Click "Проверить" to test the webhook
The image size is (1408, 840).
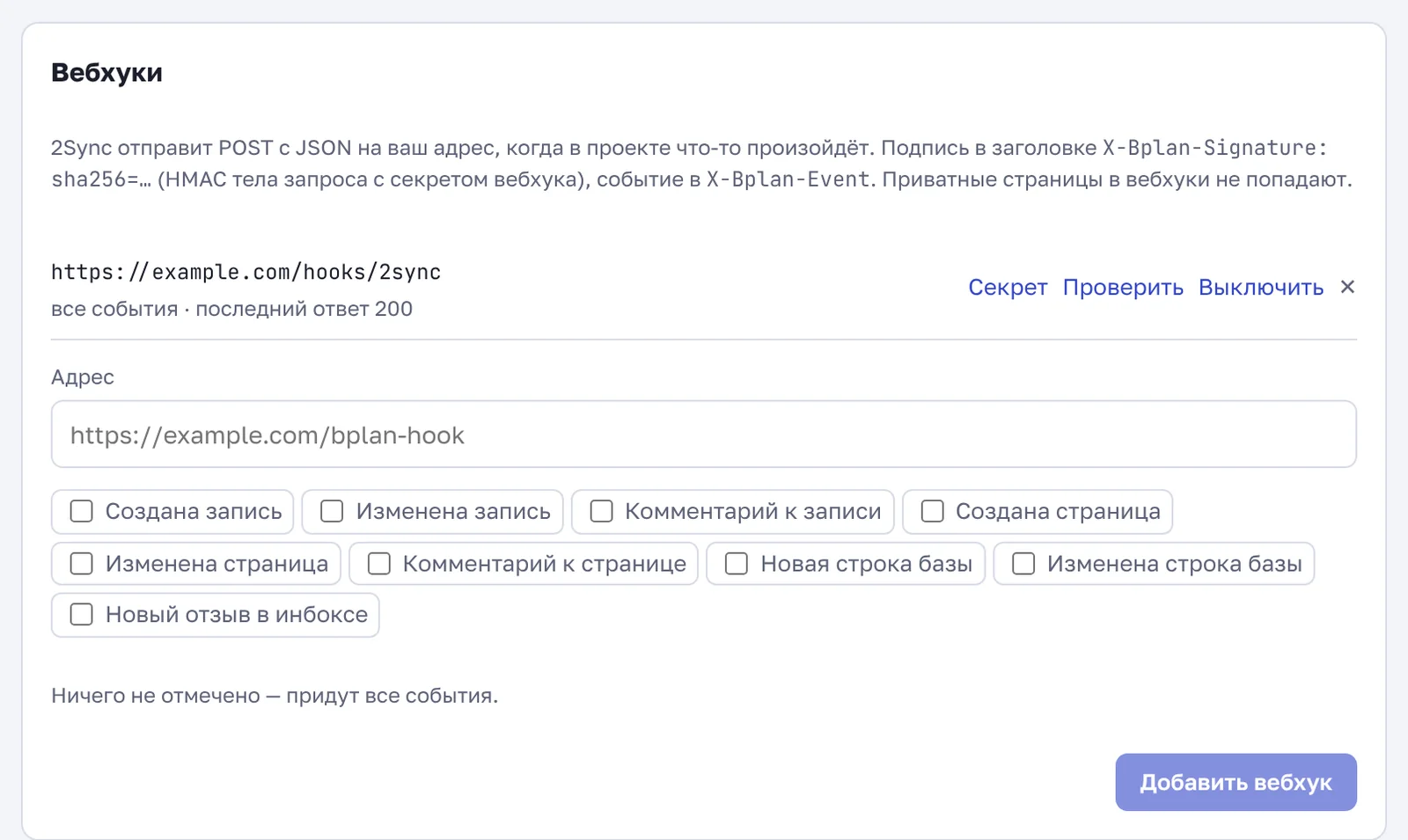(1123, 288)
